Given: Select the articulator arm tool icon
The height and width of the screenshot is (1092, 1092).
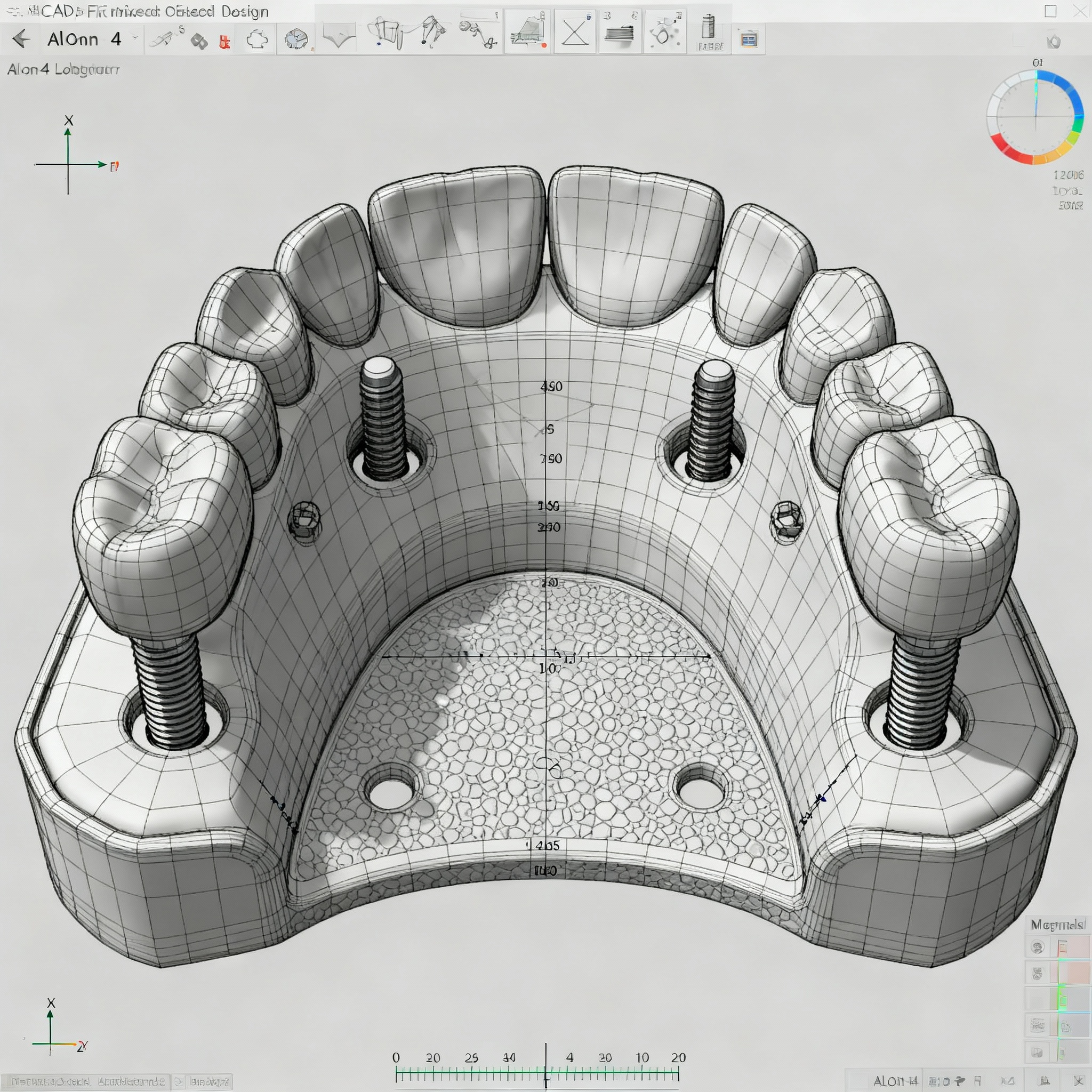Looking at the screenshot, I should pyautogui.click(x=432, y=31).
